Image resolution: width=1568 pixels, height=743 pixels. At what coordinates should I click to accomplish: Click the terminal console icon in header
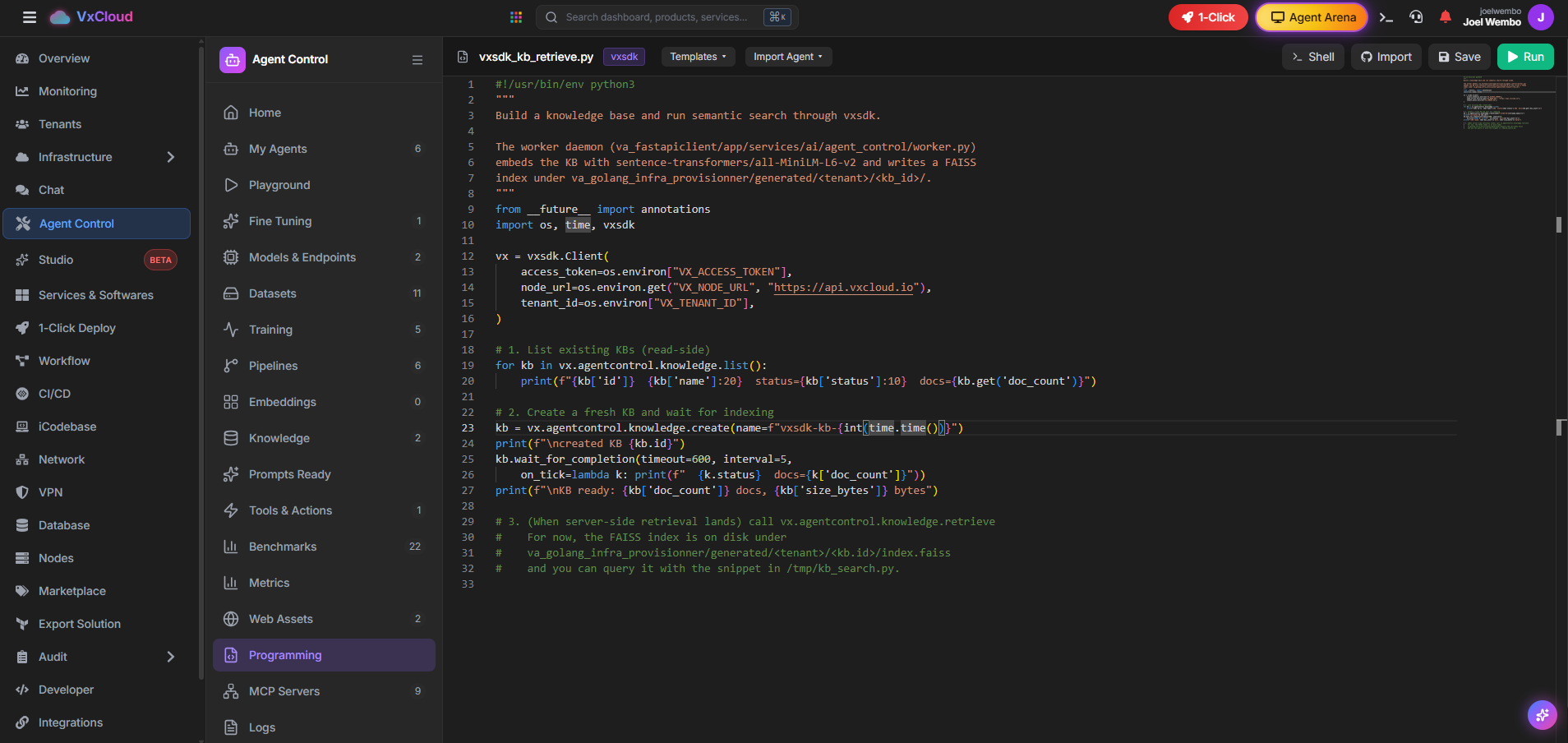pyautogui.click(x=1386, y=17)
